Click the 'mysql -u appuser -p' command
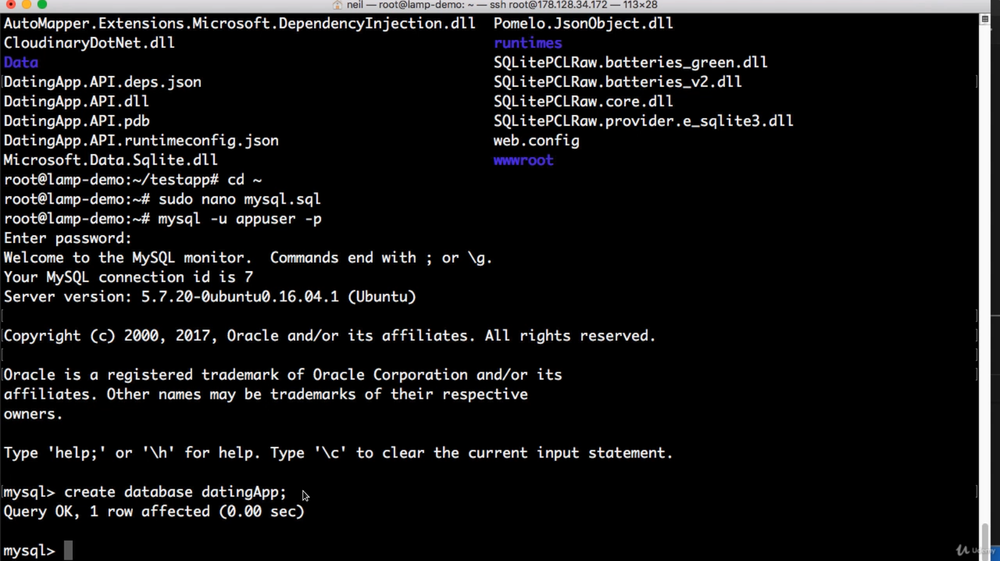This screenshot has width=1000, height=561. [240, 219]
